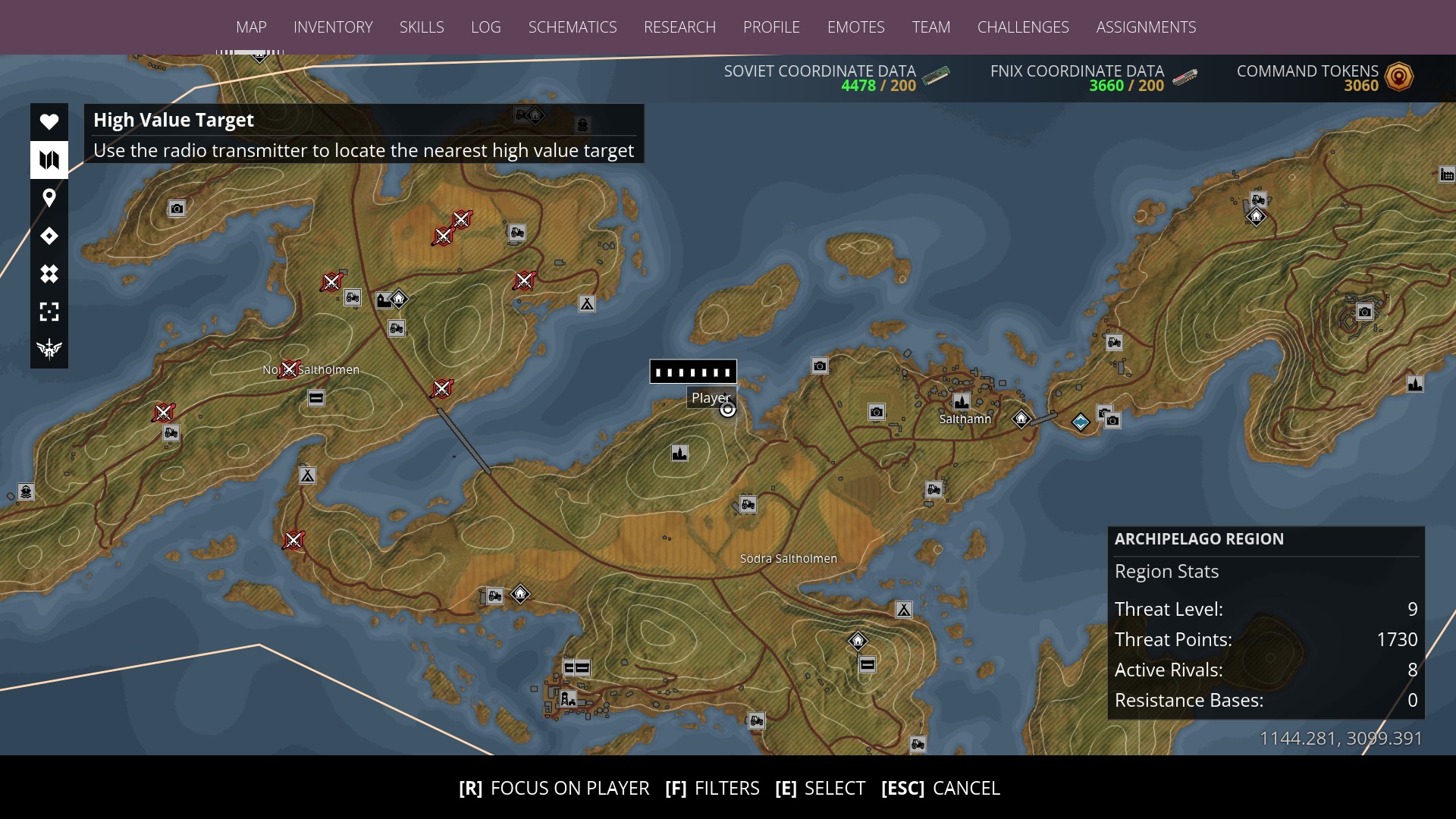1456x819 pixels.
Task: Open the MAP tab
Action: click(x=251, y=27)
